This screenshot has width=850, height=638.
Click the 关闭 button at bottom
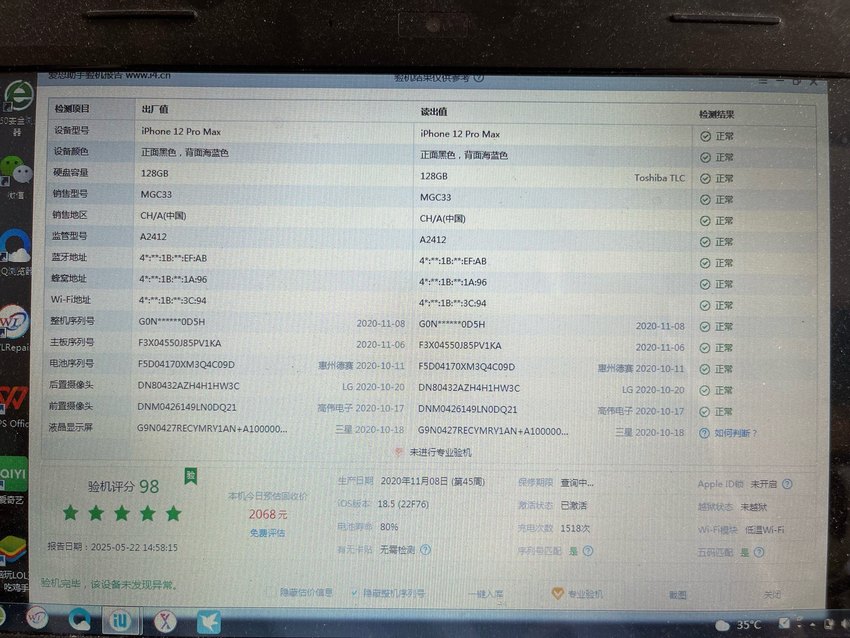(772, 595)
